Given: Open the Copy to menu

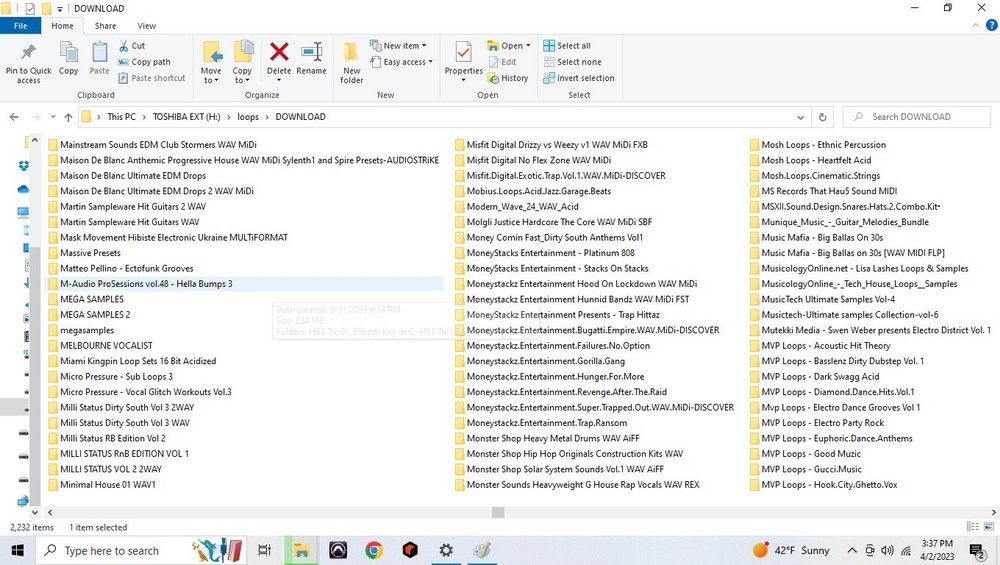Looking at the screenshot, I should coord(242,62).
